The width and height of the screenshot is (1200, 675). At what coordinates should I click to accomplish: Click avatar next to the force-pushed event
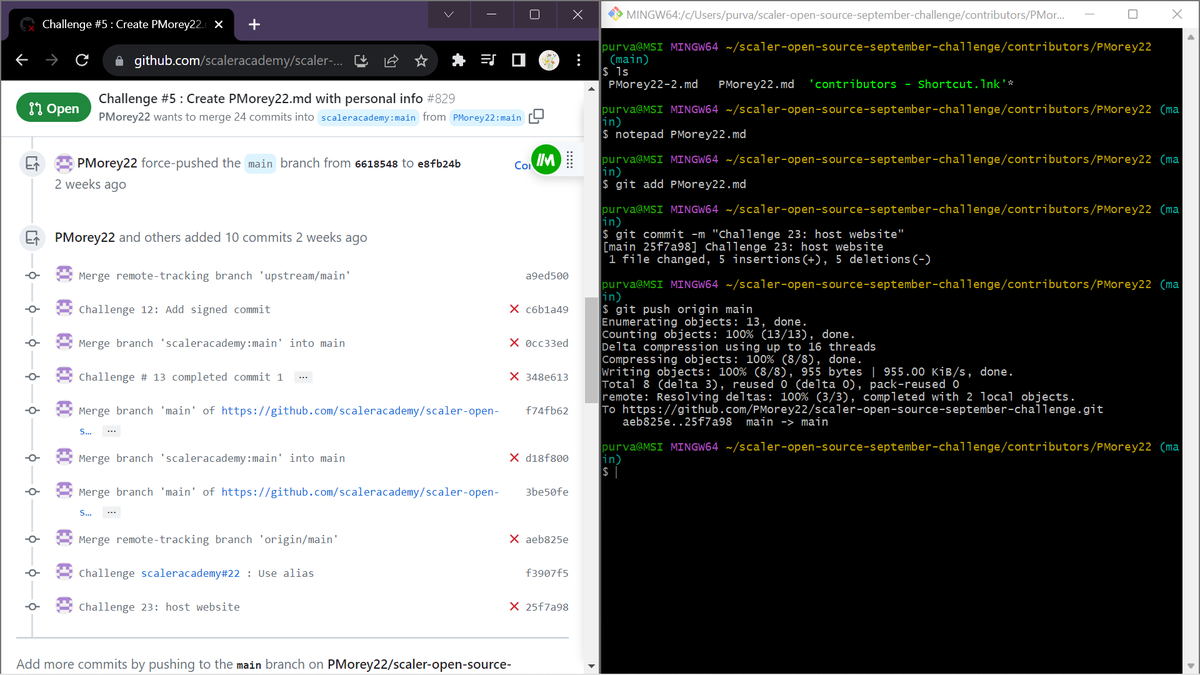coord(64,163)
